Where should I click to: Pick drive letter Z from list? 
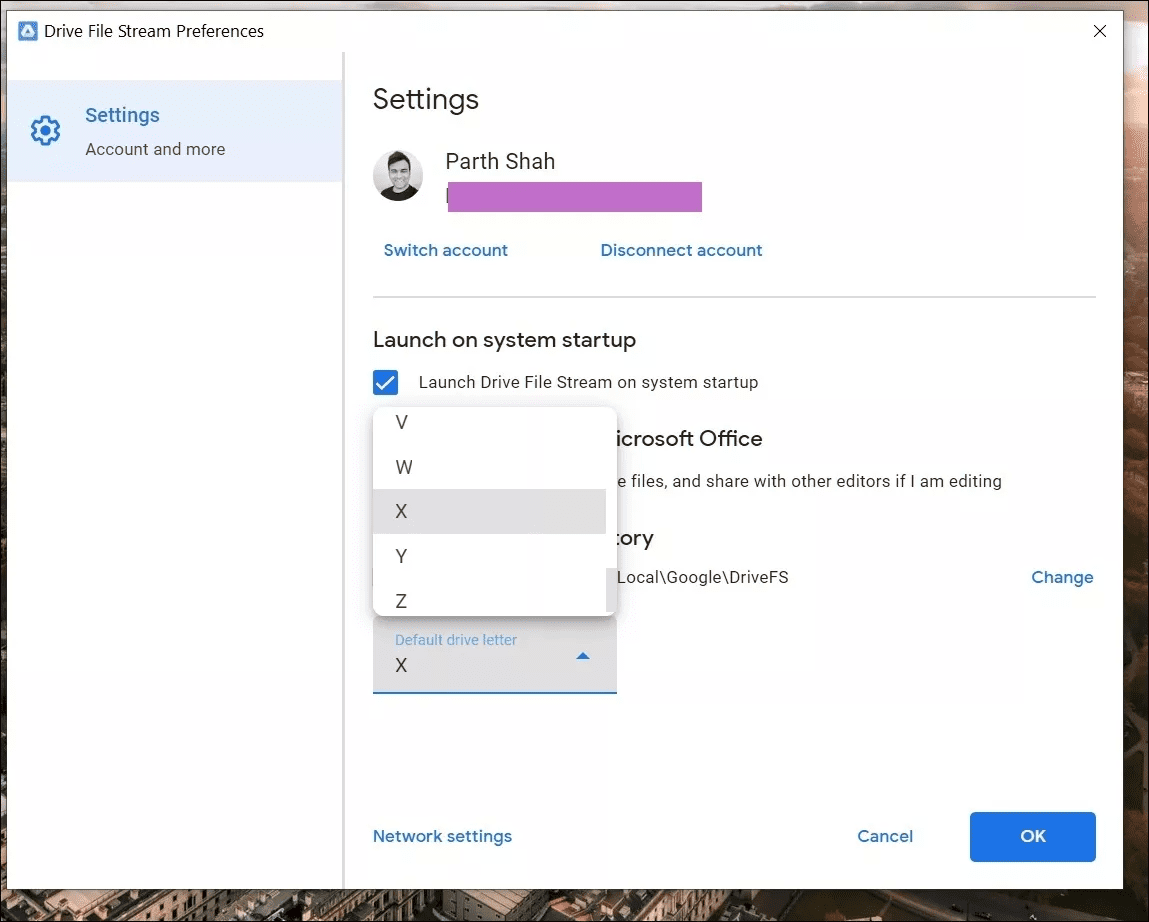coord(489,600)
